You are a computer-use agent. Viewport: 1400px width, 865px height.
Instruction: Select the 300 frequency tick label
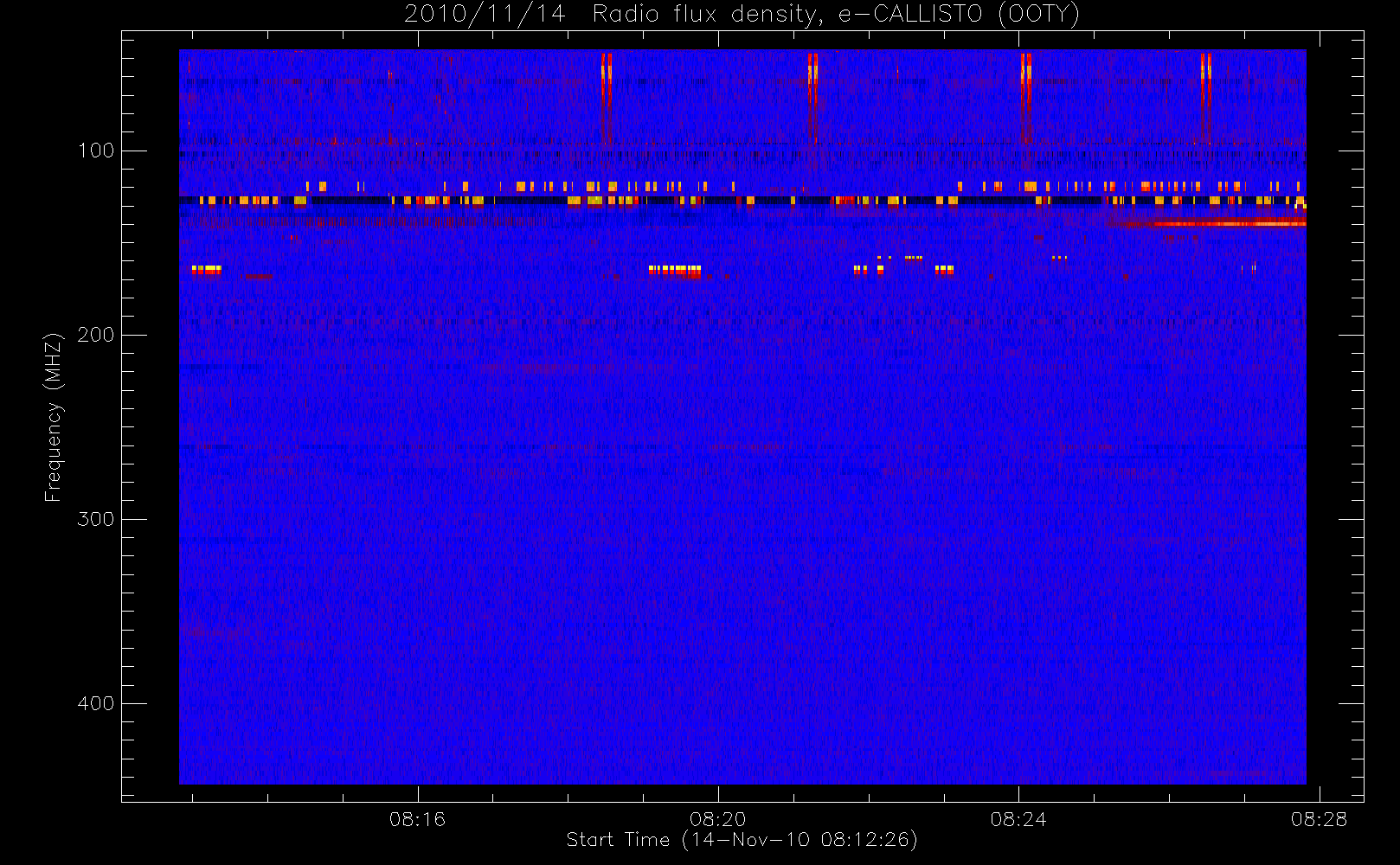pyautogui.click(x=95, y=519)
